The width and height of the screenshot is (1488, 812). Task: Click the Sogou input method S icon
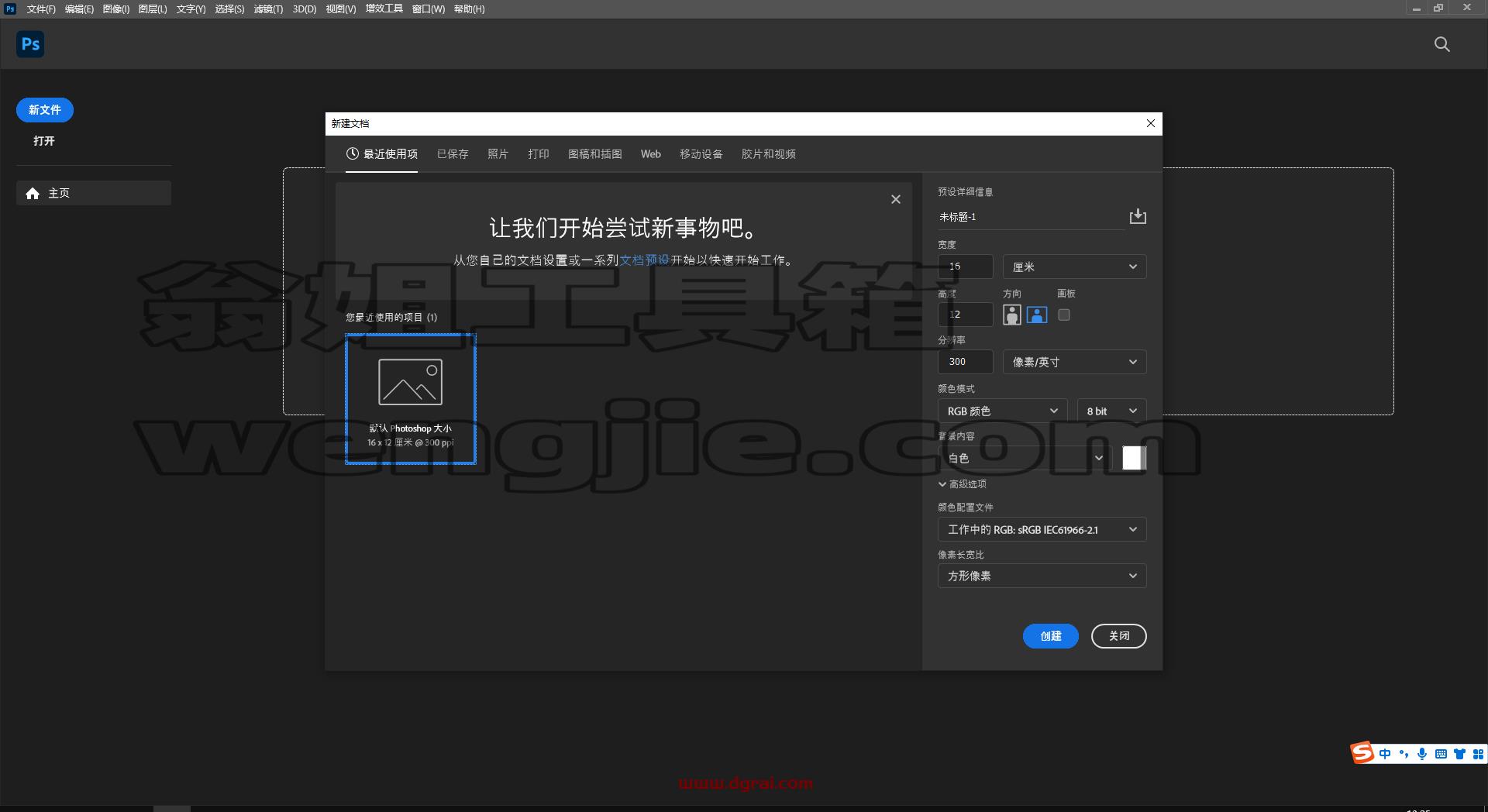[x=1362, y=752]
